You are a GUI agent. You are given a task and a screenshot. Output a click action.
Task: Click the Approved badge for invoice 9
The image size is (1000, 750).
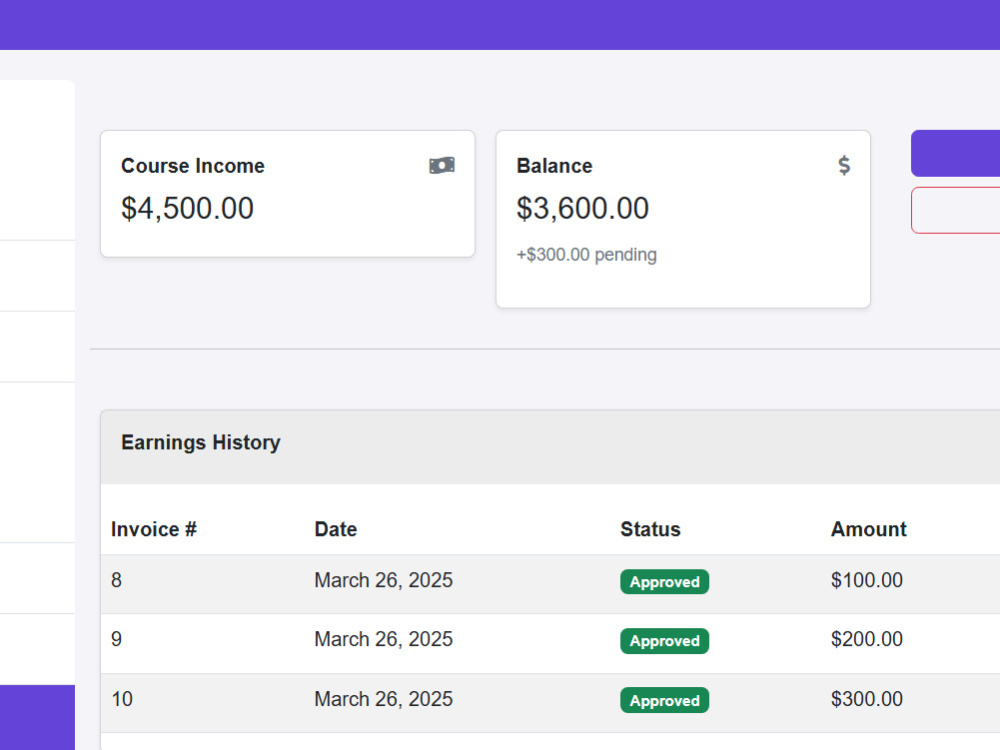[665, 641]
